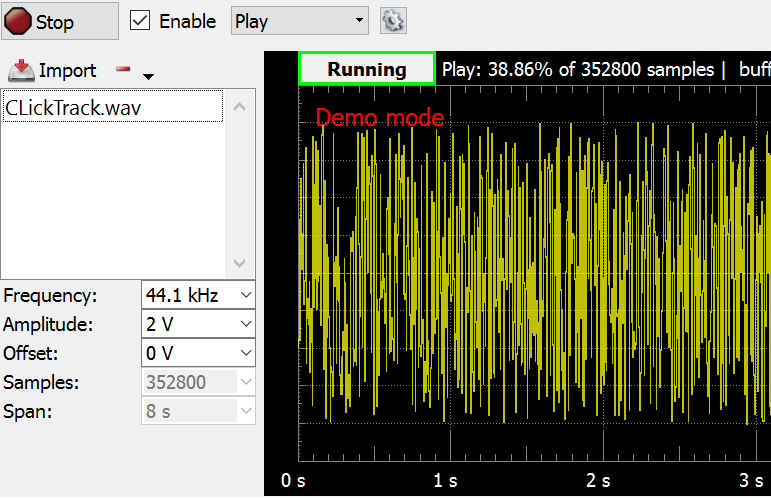The image size is (771, 499).
Task: Open the Frequency 44.1 kHz dropdown
Action: click(x=199, y=295)
